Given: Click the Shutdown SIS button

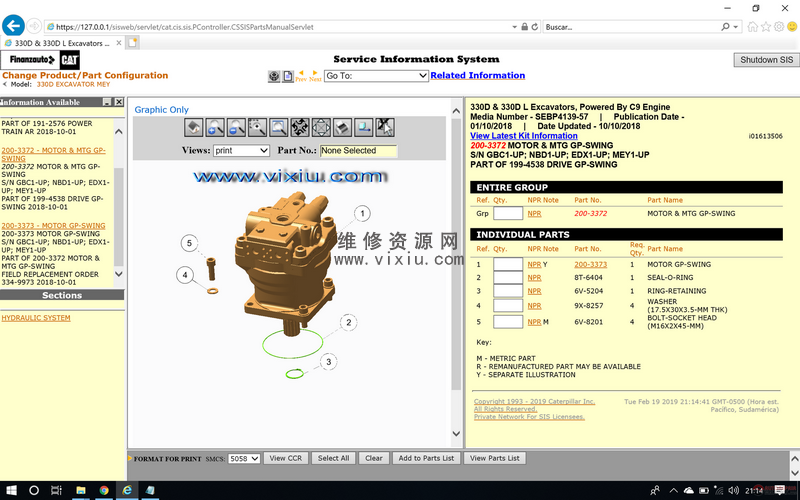Looking at the screenshot, I should coord(766,60).
